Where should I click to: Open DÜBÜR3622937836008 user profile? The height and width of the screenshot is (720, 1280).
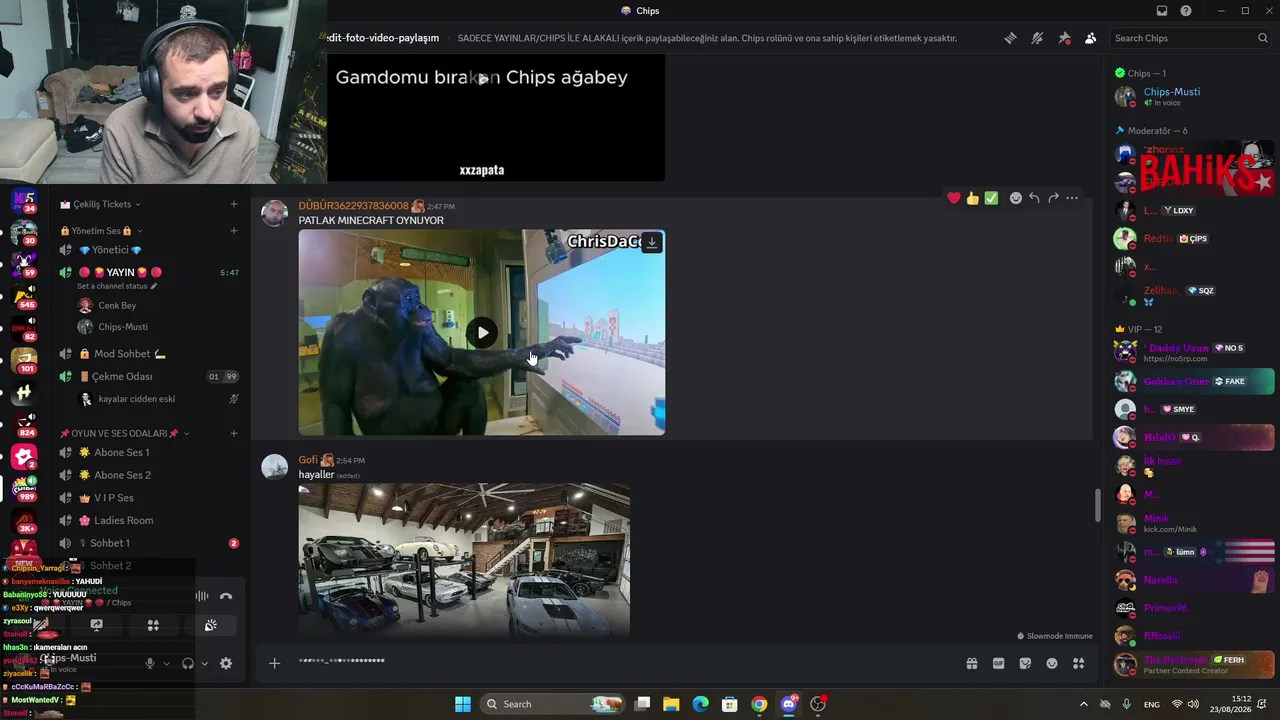[x=353, y=206]
